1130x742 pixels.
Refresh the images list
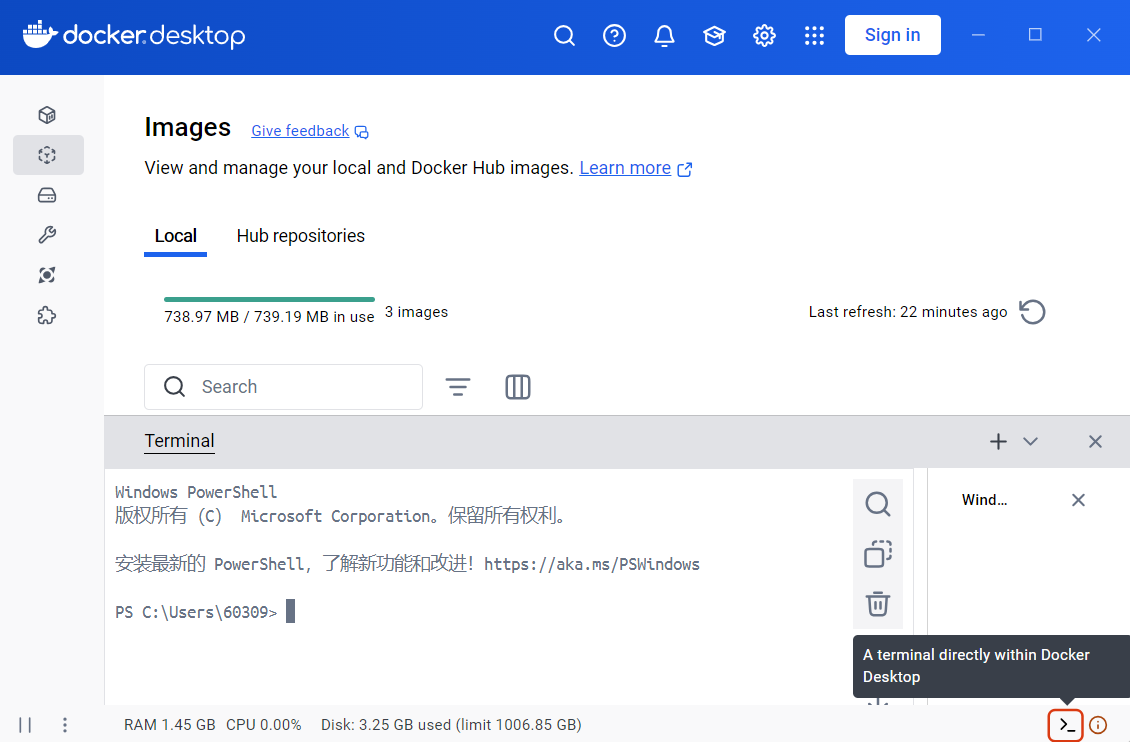(1032, 312)
